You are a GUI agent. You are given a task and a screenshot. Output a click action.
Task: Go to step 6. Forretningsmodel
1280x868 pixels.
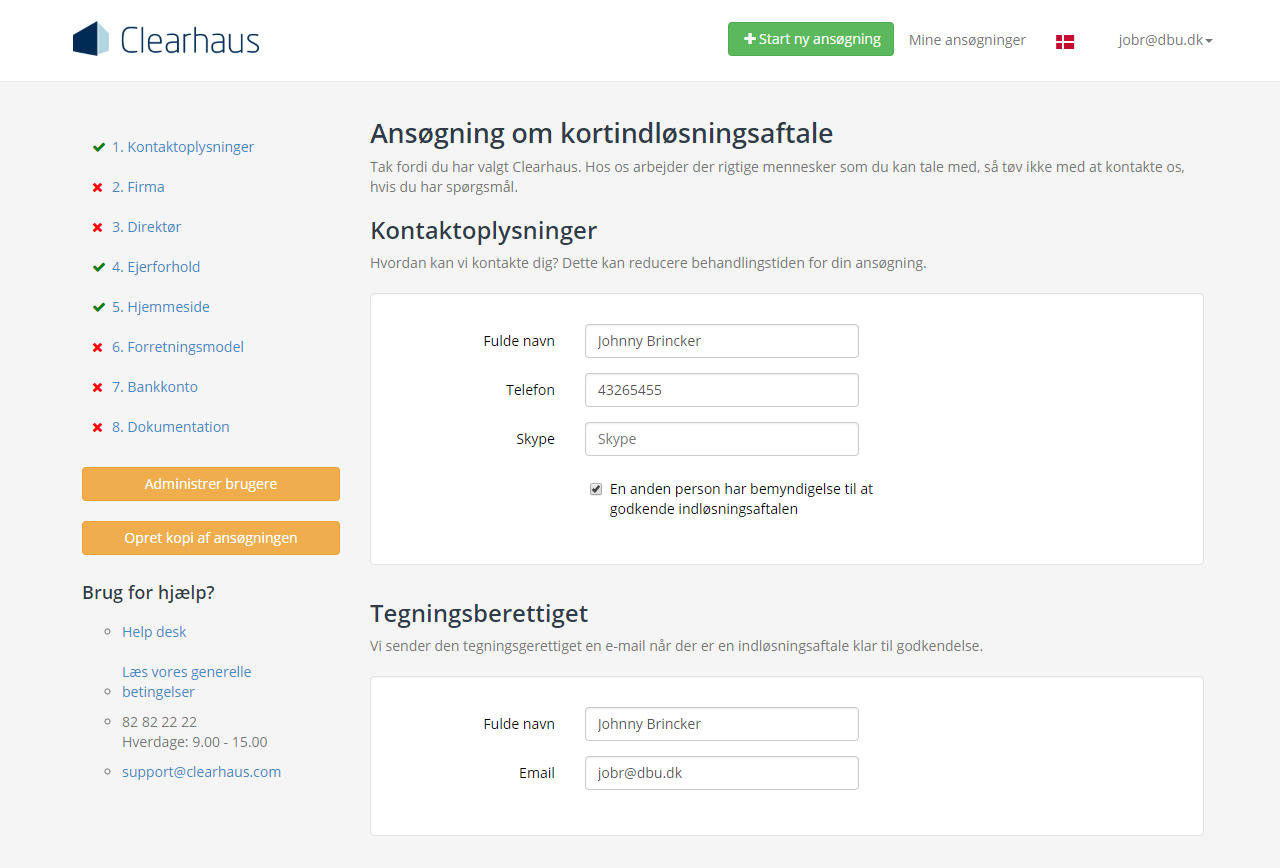pyautogui.click(x=177, y=347)
